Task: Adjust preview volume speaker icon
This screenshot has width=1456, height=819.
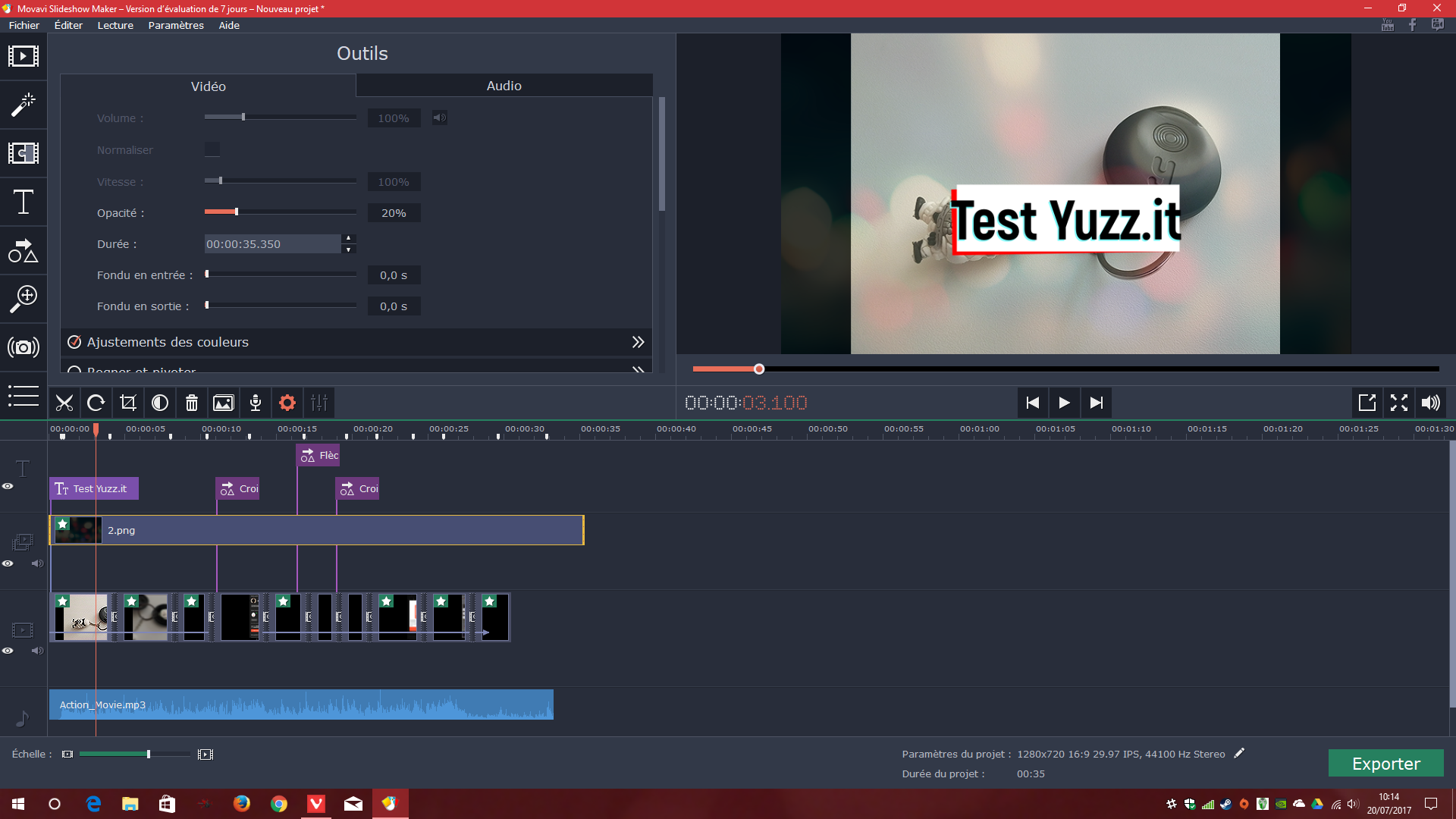Action: (x=1431, y=403)
